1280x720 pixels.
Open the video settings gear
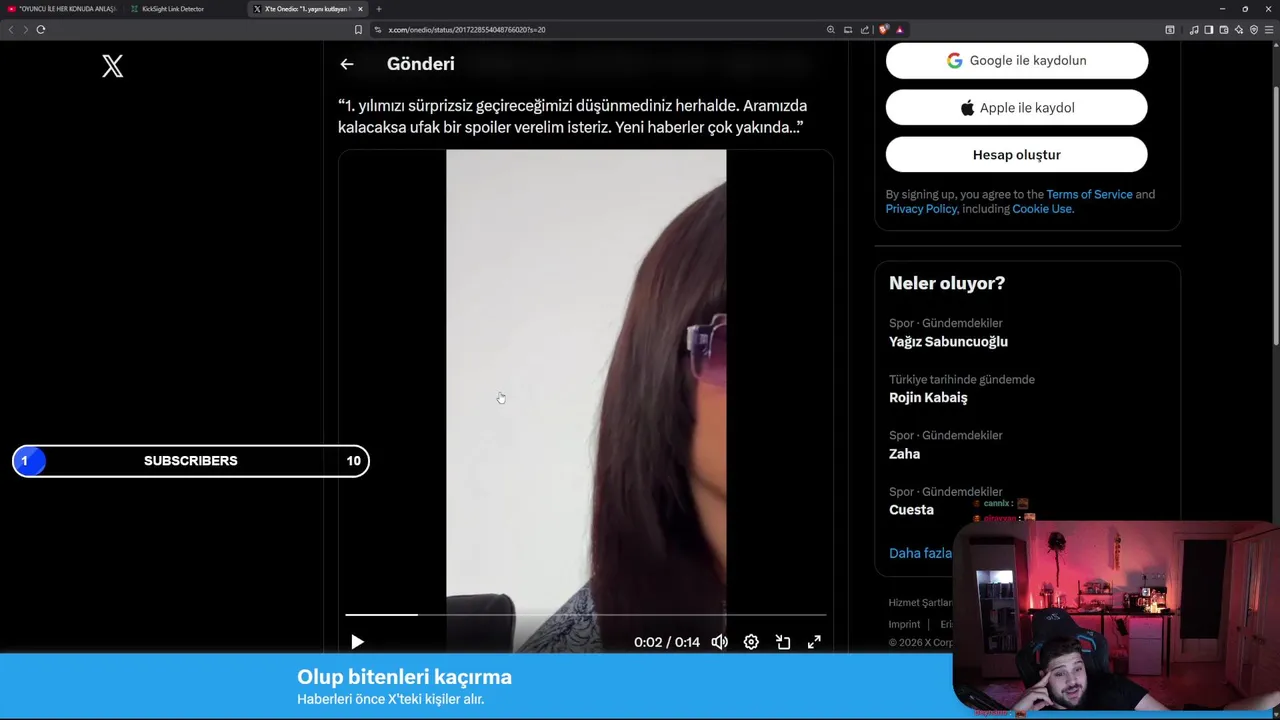751,642
